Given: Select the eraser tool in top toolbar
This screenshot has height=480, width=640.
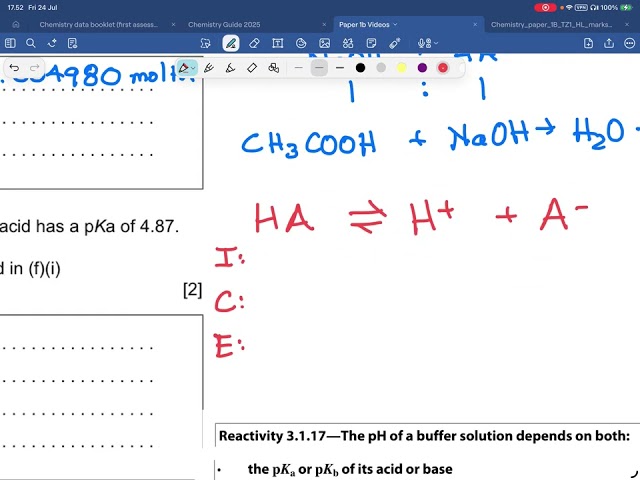Looking at the screenshot, I should (x=254, y=43).
